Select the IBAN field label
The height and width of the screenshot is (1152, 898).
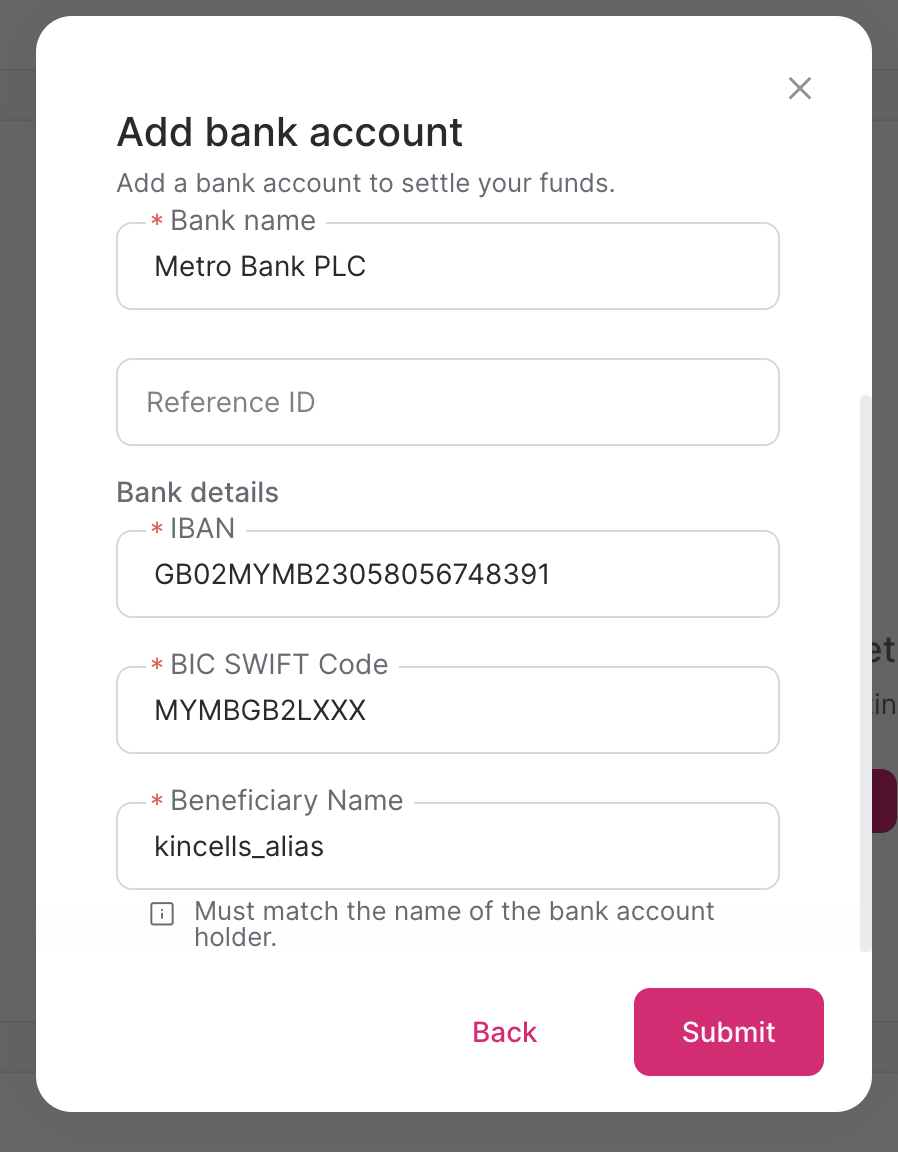(203, 529)
